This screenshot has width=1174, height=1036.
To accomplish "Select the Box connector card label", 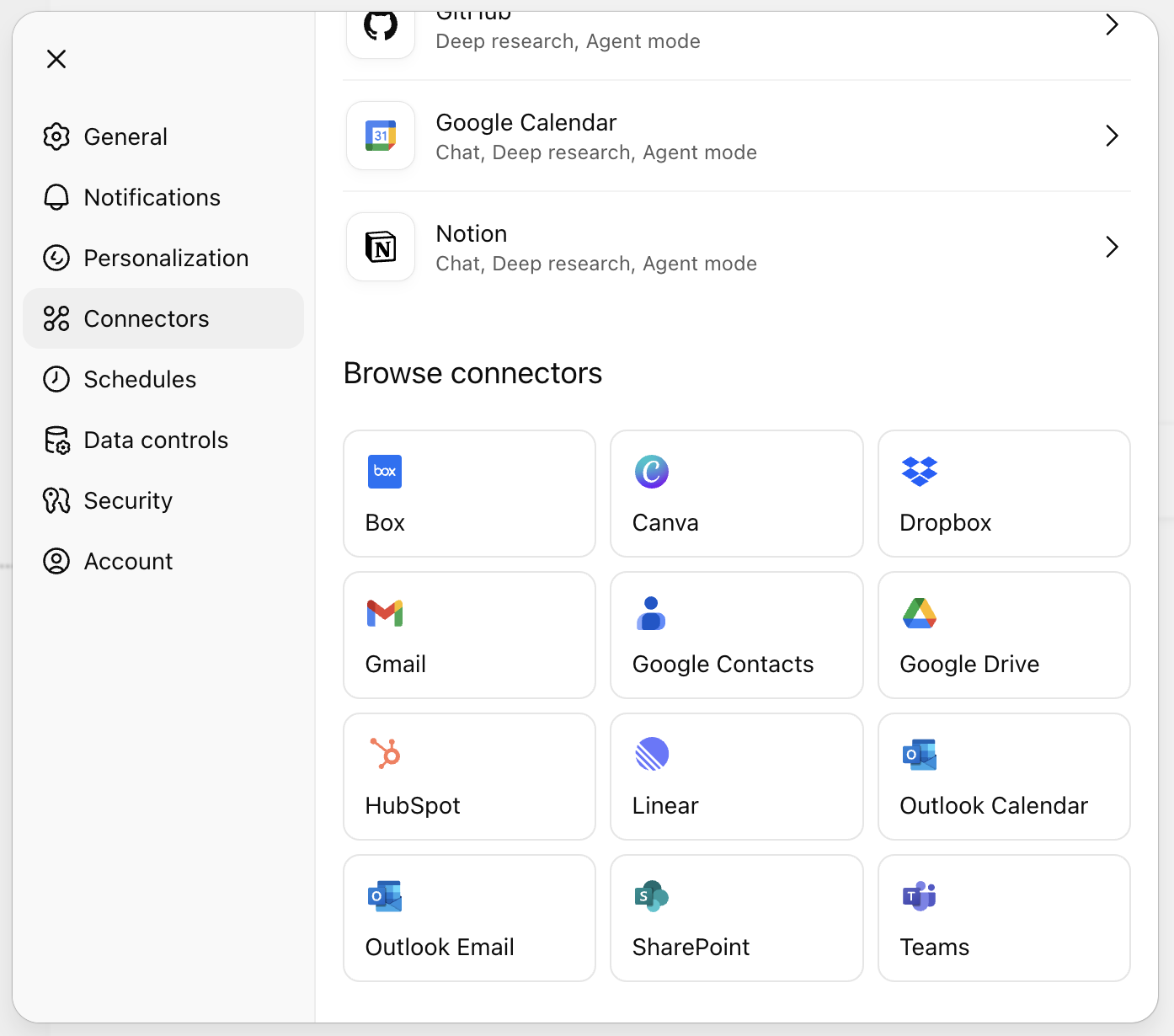I will (385, 523).
